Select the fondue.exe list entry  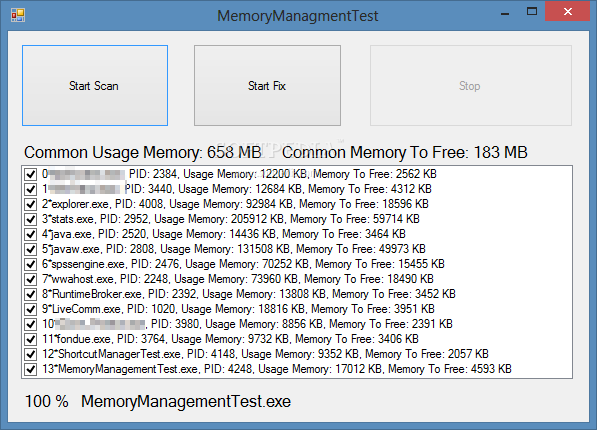[230, 339]
